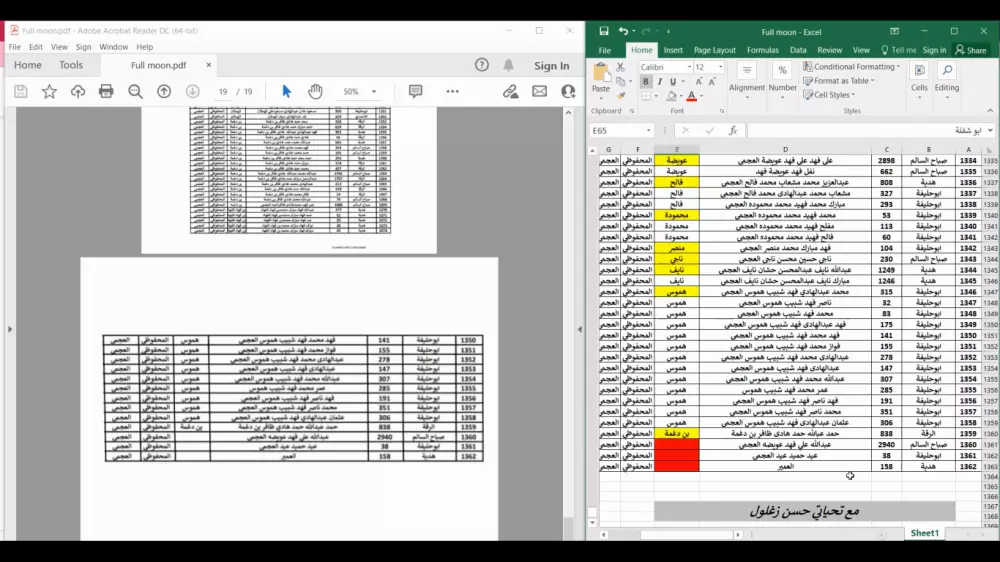Click Sign In button in Acrobat
The image size is (1000, 562).
point(552,66)
